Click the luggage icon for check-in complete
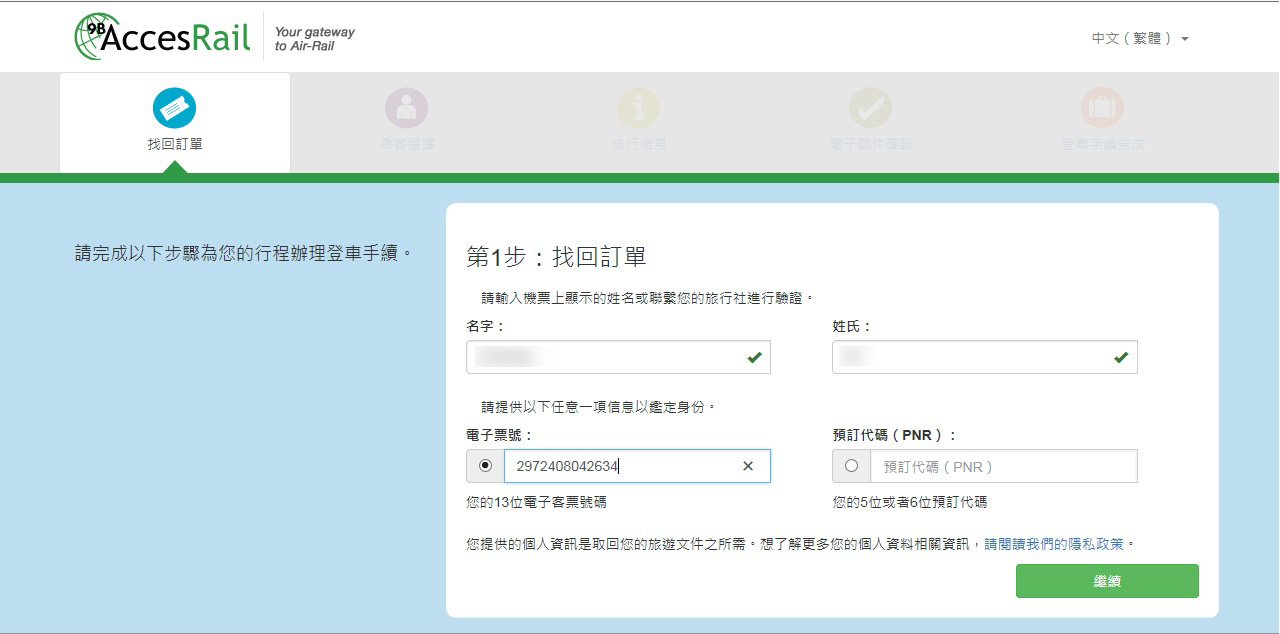Screen dimensions: 1280x634 coord(1102,108)
